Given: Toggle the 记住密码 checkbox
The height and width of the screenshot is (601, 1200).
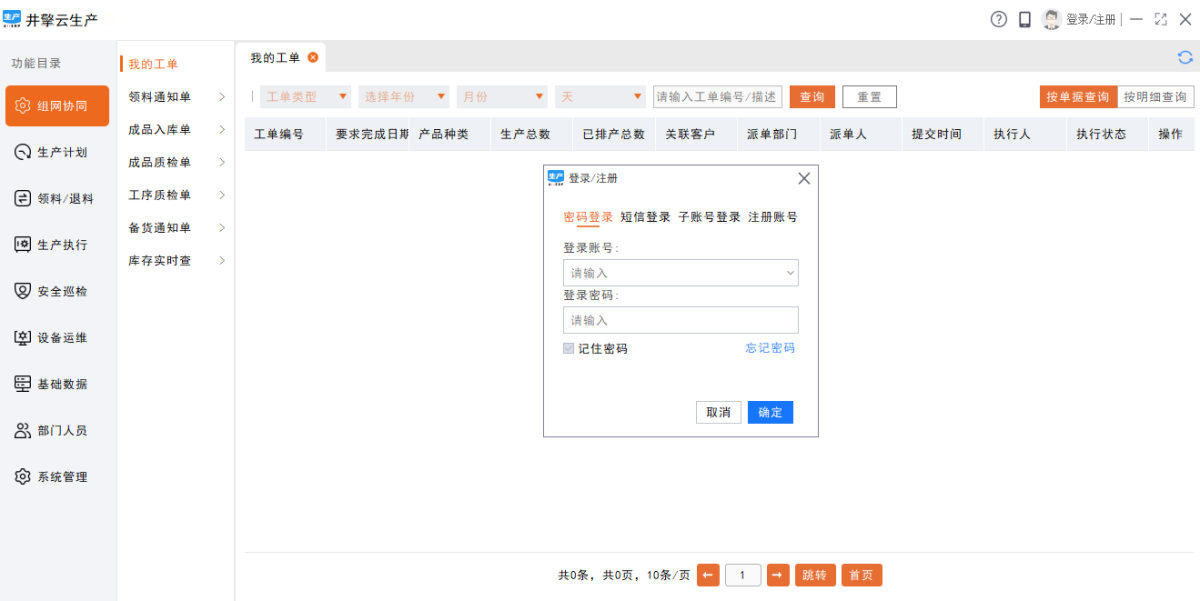Looking at the screenshot, I should (x=569, y=349).
